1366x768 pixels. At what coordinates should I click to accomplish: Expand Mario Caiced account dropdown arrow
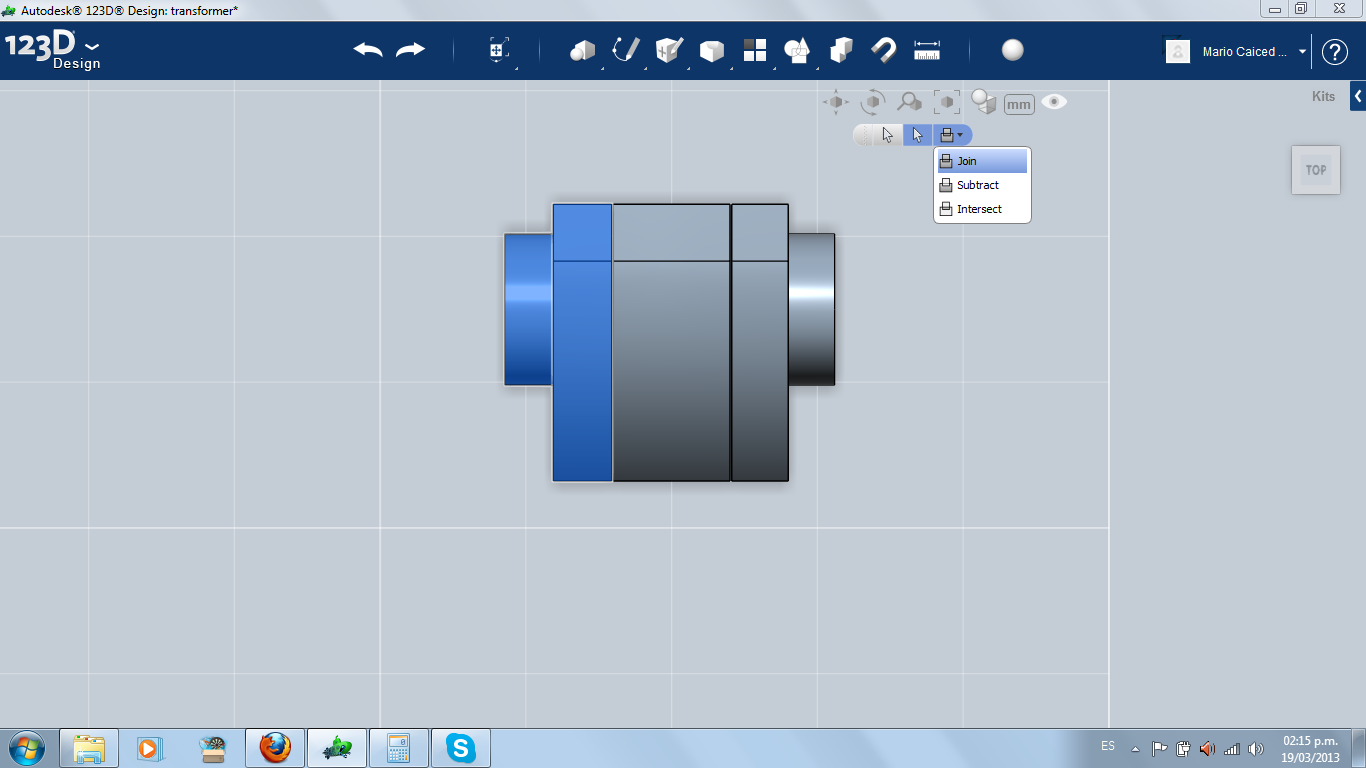pyautogui.click(x=1302, y=52)
